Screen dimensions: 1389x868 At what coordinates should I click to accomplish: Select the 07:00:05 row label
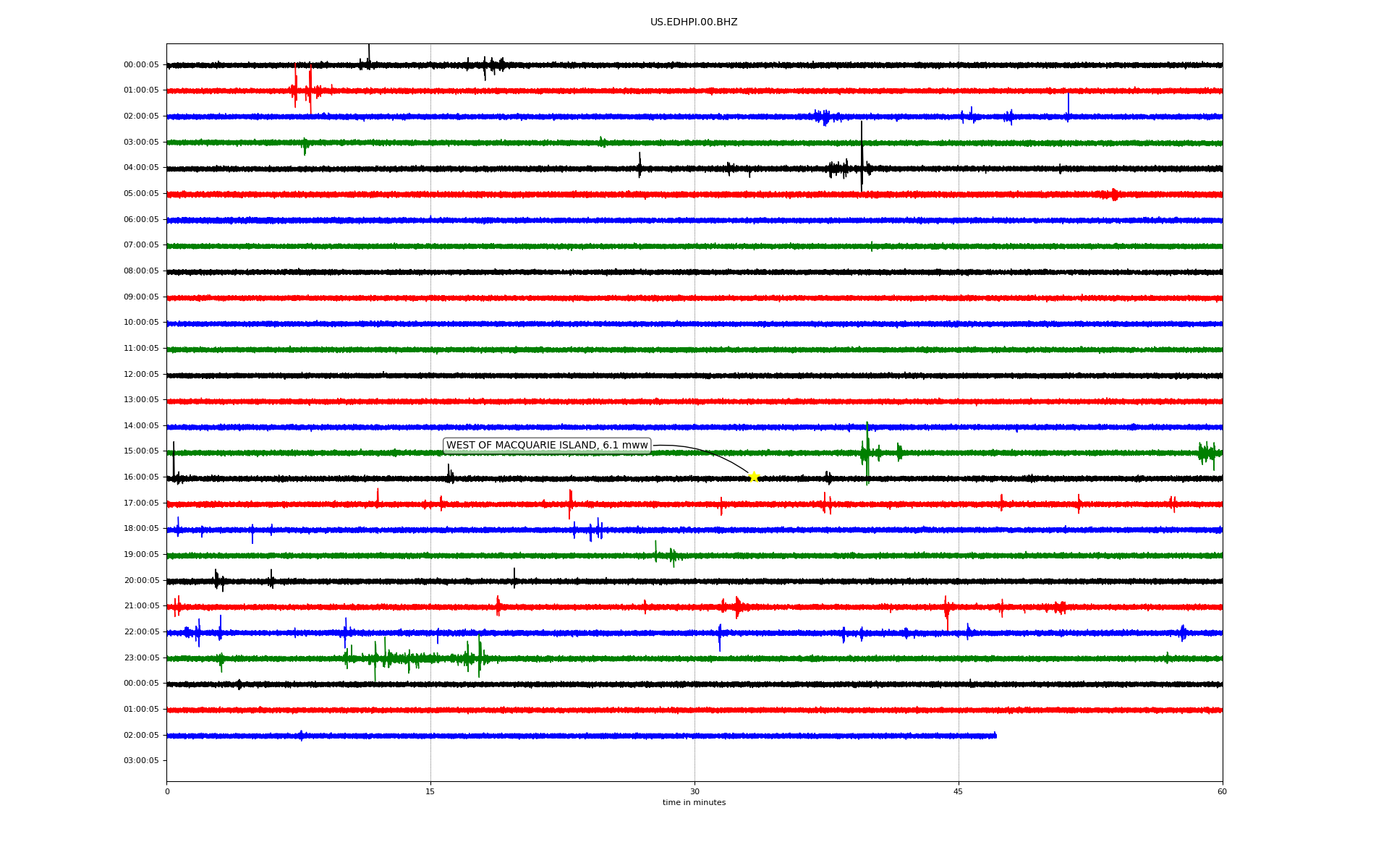(141, 245)
